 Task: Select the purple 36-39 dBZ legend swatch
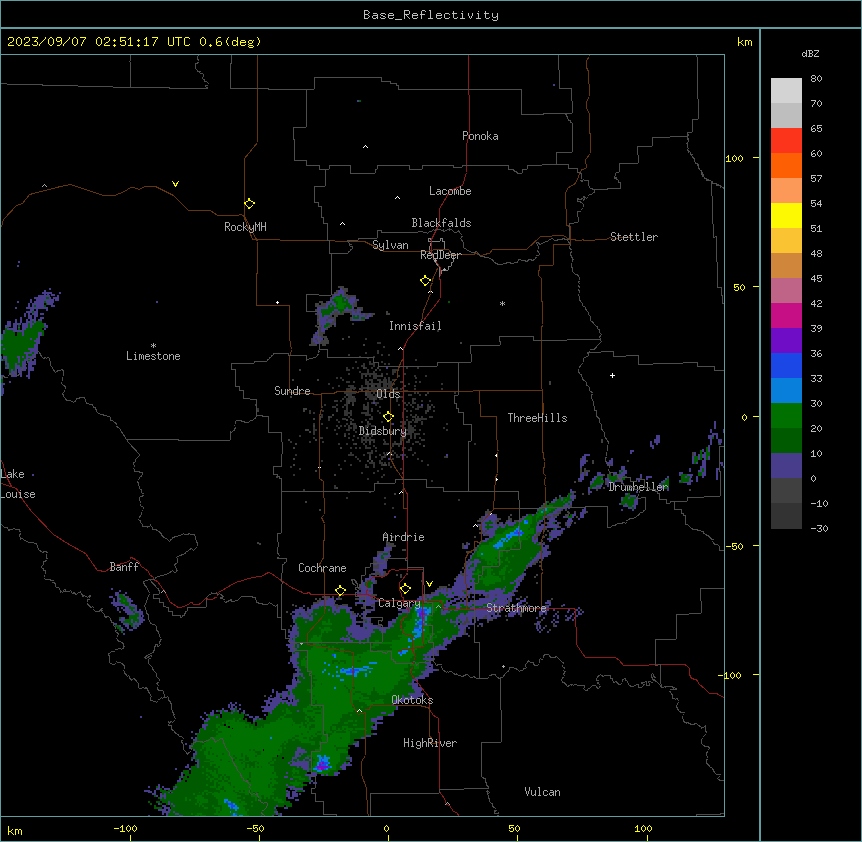click(x=786, y=341)
